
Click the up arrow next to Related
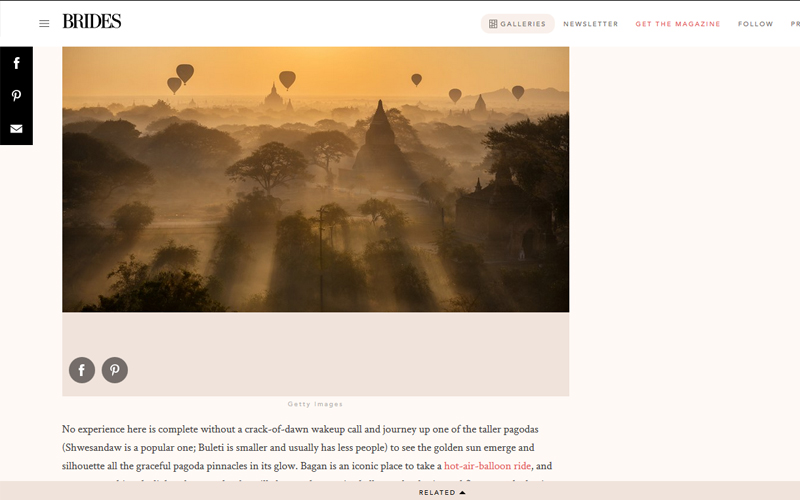click(462, 492)
